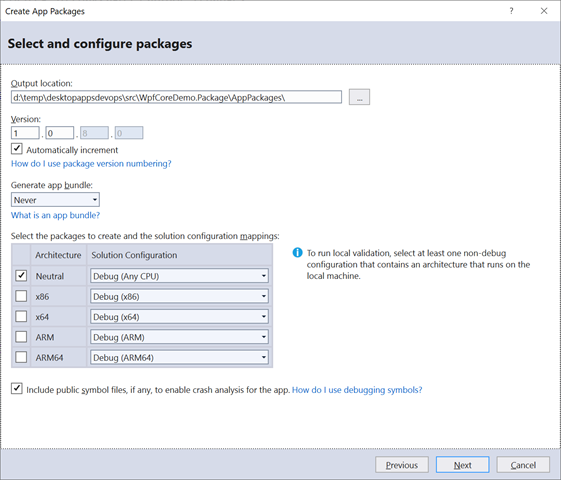The width and height of the screenshot is (561, 480).
Task: Follow How do I use debugging symbols link
Action: [357, 390]
